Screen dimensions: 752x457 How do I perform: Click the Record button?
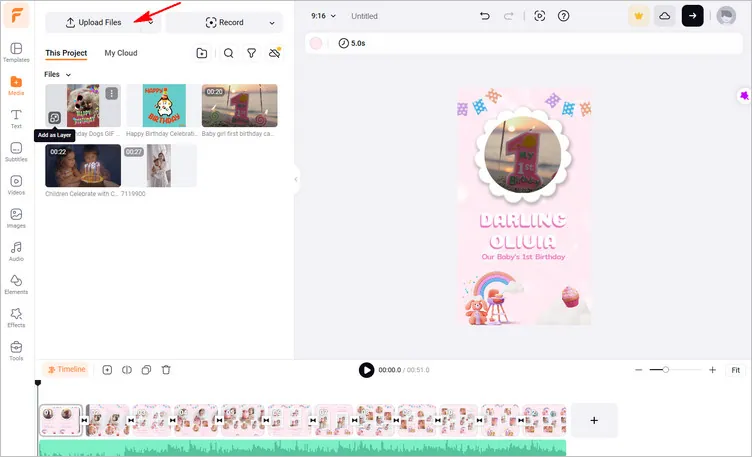pos(224,23)
